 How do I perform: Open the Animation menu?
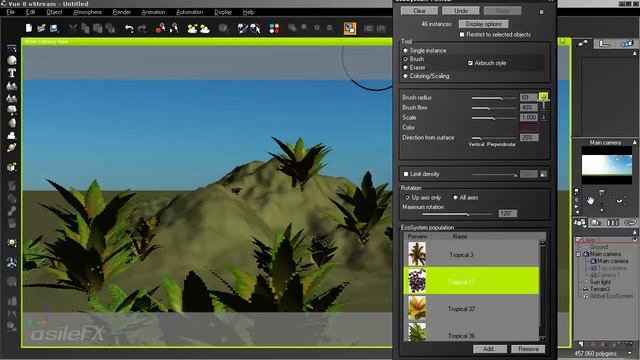pyautogui.click(x=153, y=12)
